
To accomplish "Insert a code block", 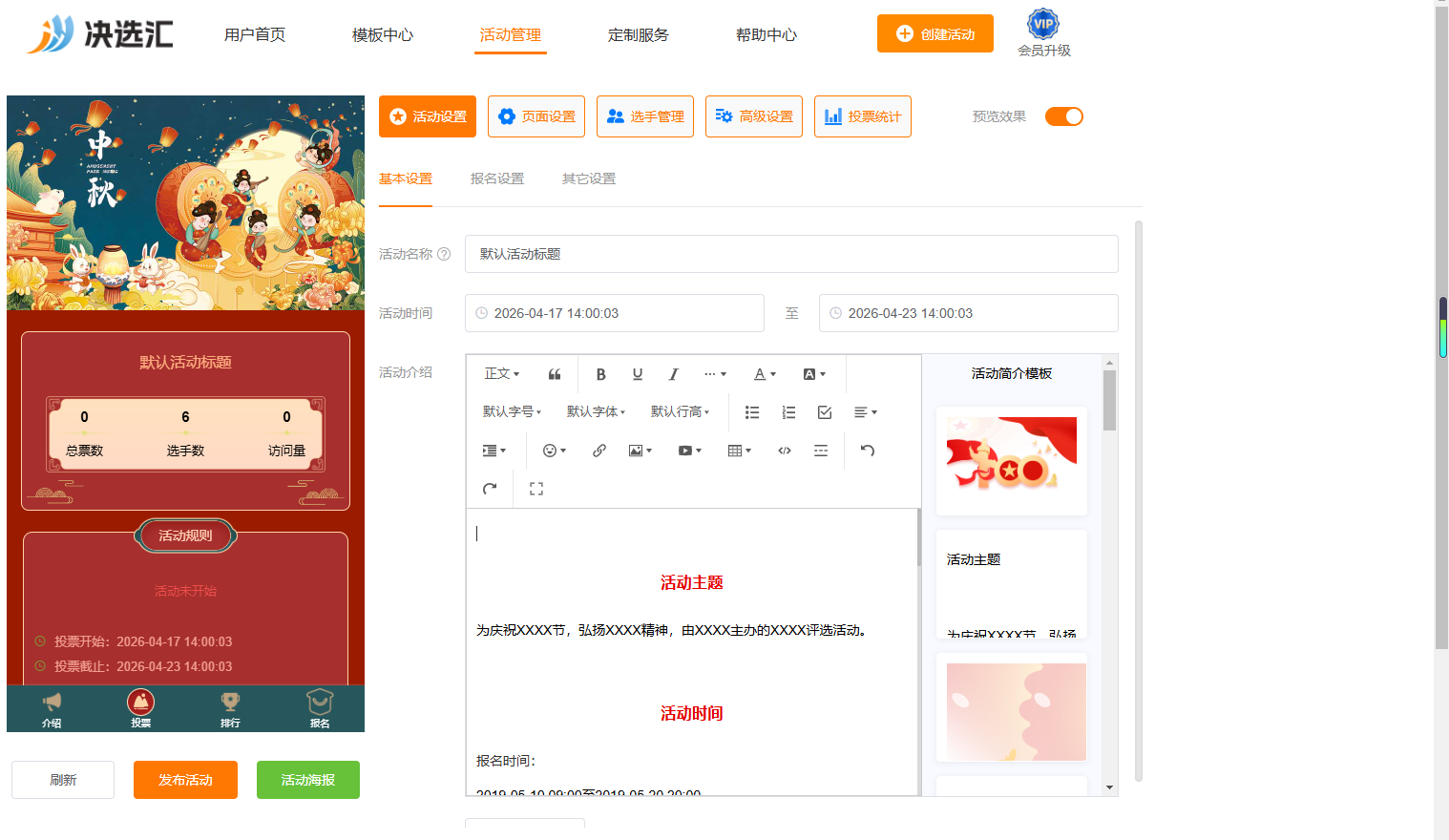I will tap(785, 451).
